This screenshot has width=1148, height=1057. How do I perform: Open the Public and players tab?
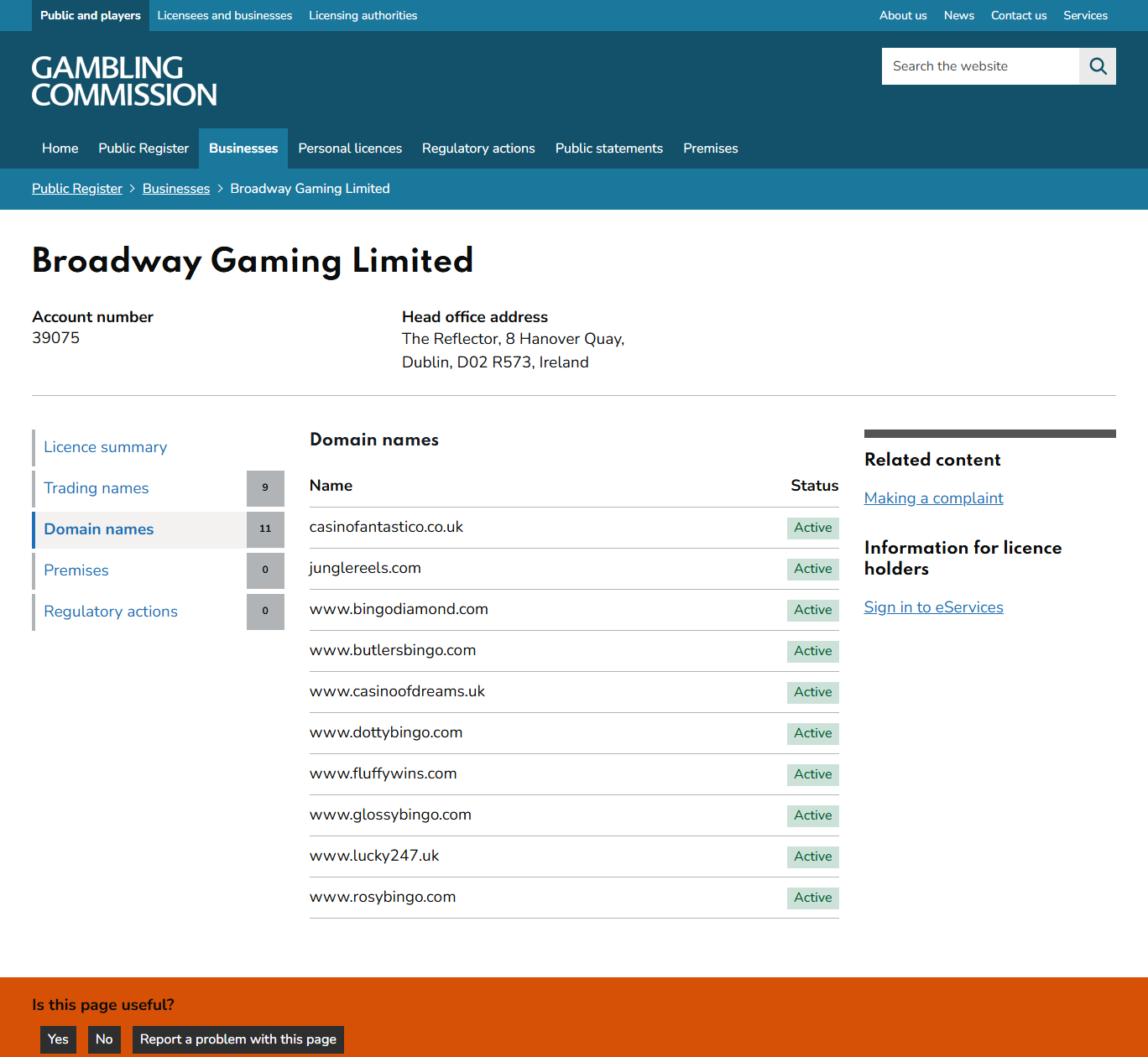point(91,15)
